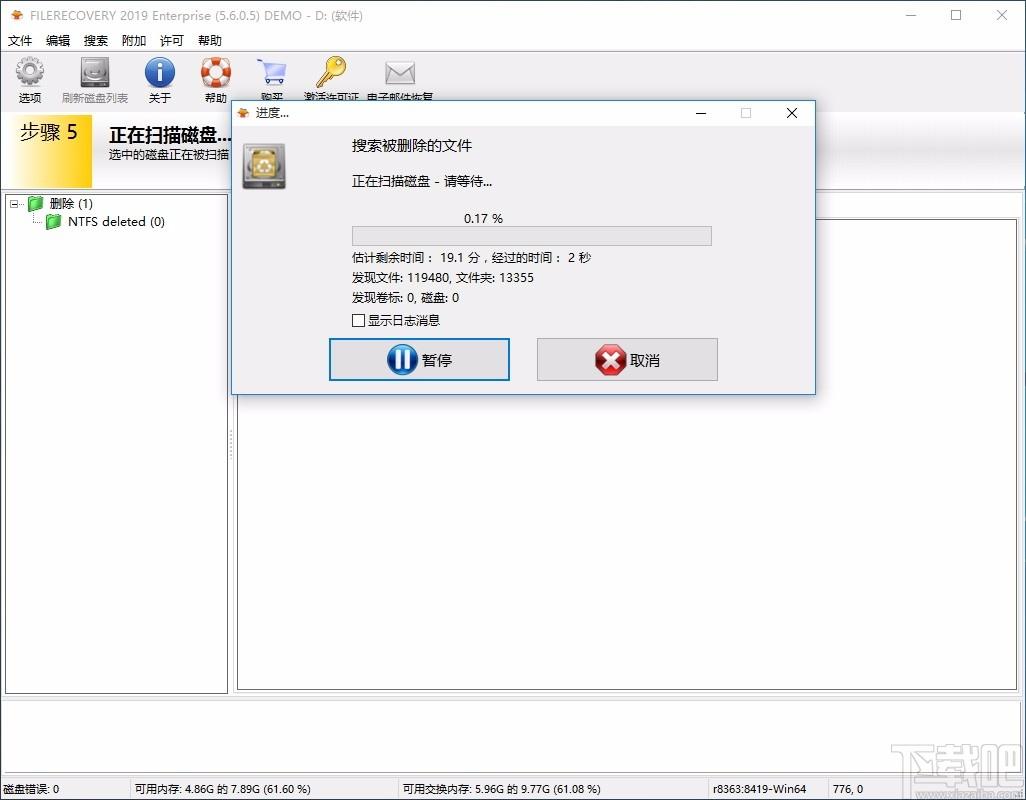Click the 发现卷标: 0, 磁盘: 0 text
The width and height of the screenshot is (1026, 800).
[405, 298]
